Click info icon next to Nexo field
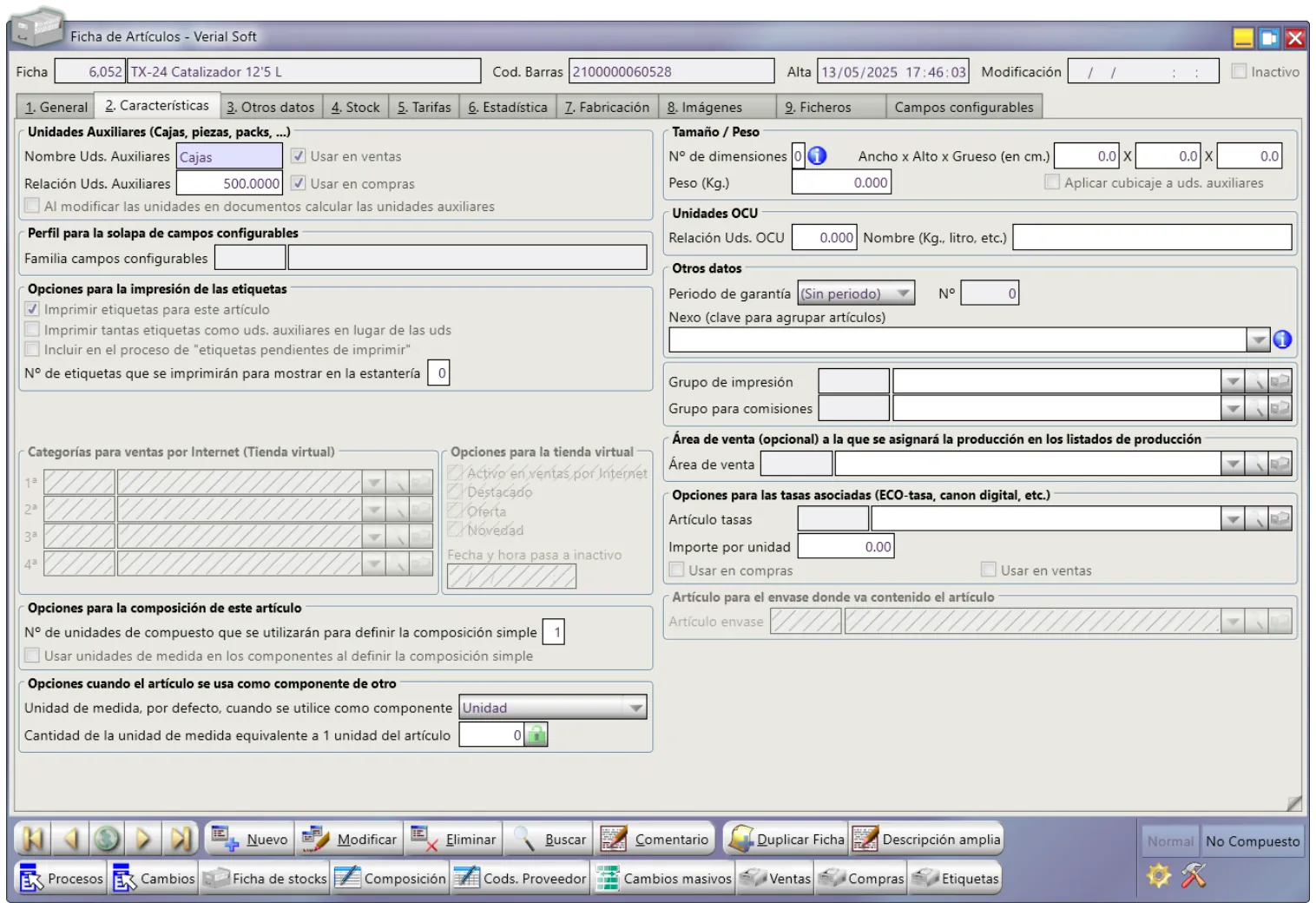Screen dimensions: 1316x903 point(1282,340)
